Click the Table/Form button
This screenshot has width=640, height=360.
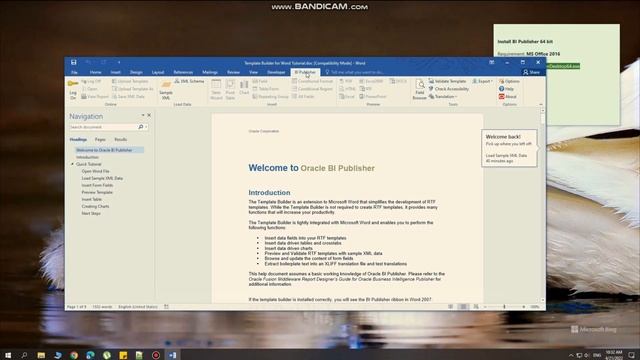[x=266, y=89]
